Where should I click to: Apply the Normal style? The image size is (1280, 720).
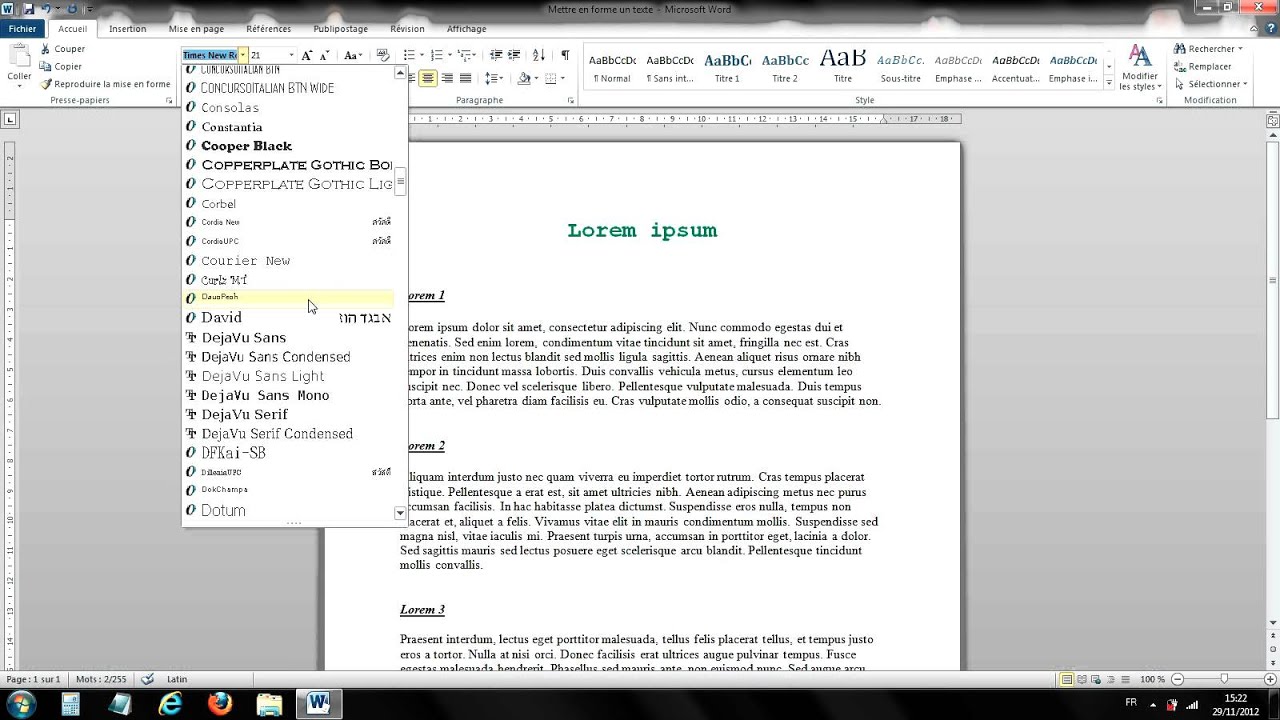coord(612,67)
